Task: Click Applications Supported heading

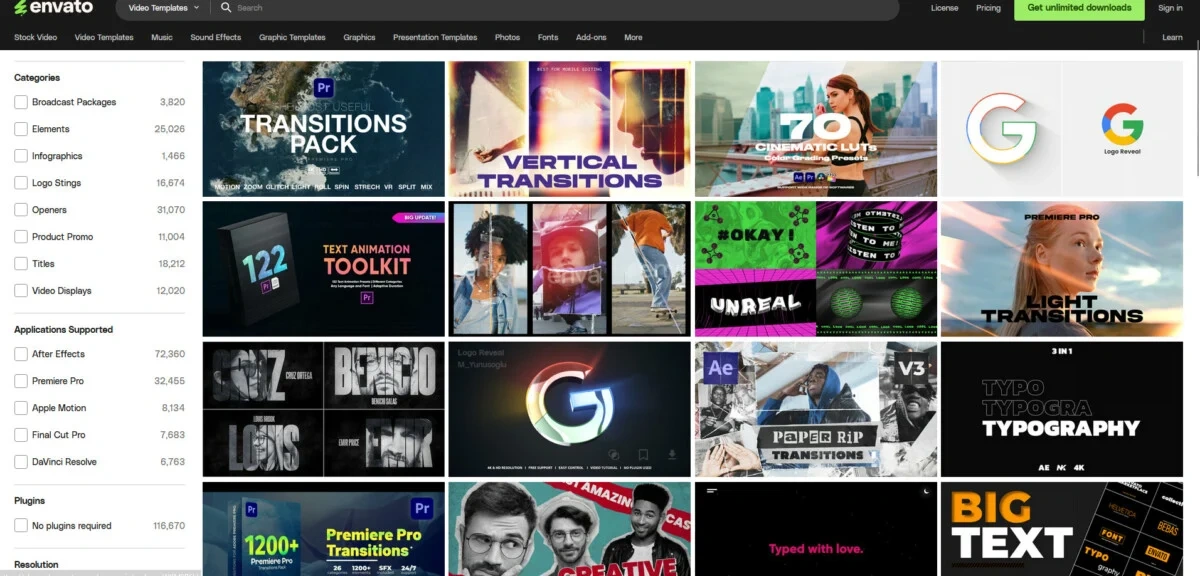Action: pos(63,329)
